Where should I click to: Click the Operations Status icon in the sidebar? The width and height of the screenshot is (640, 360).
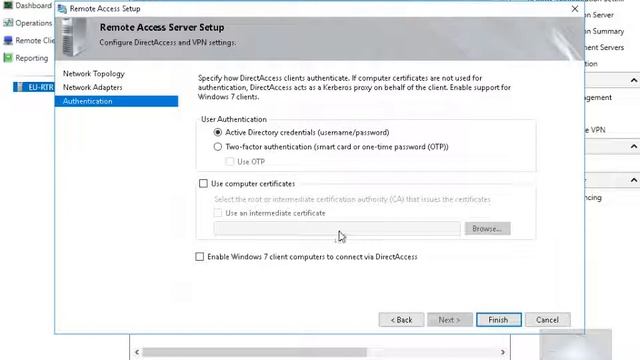[8, 23]
